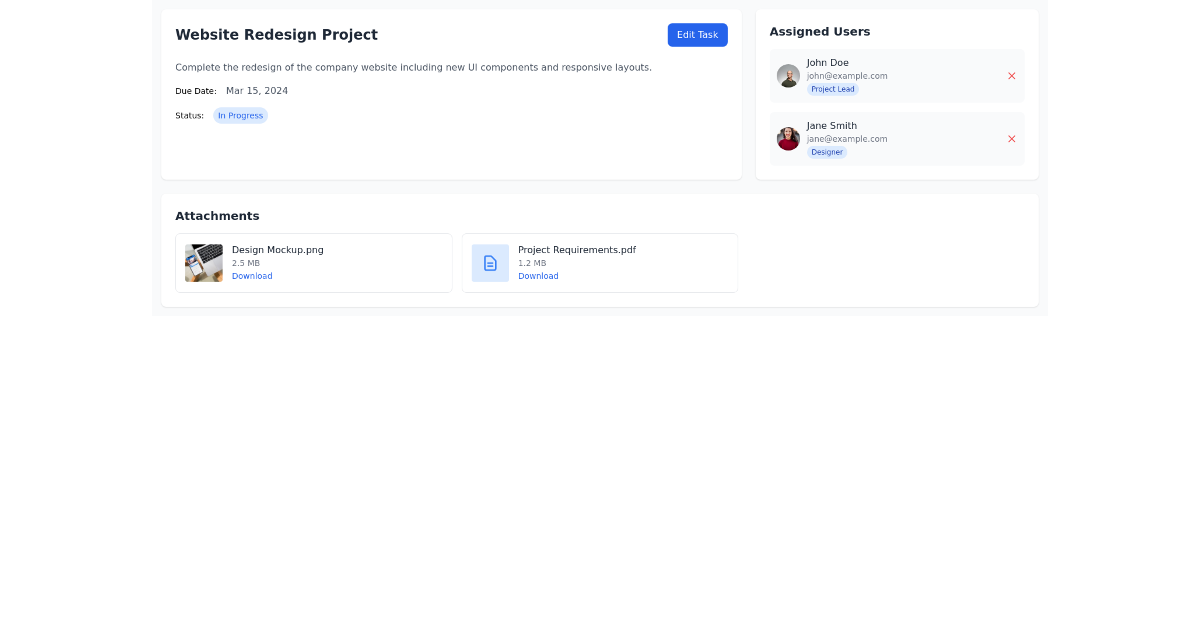The width and height of the screenshot is (1200, 630).
Task: Click the Project Requirements.pdf file icon
Action: tap(490, 262)
